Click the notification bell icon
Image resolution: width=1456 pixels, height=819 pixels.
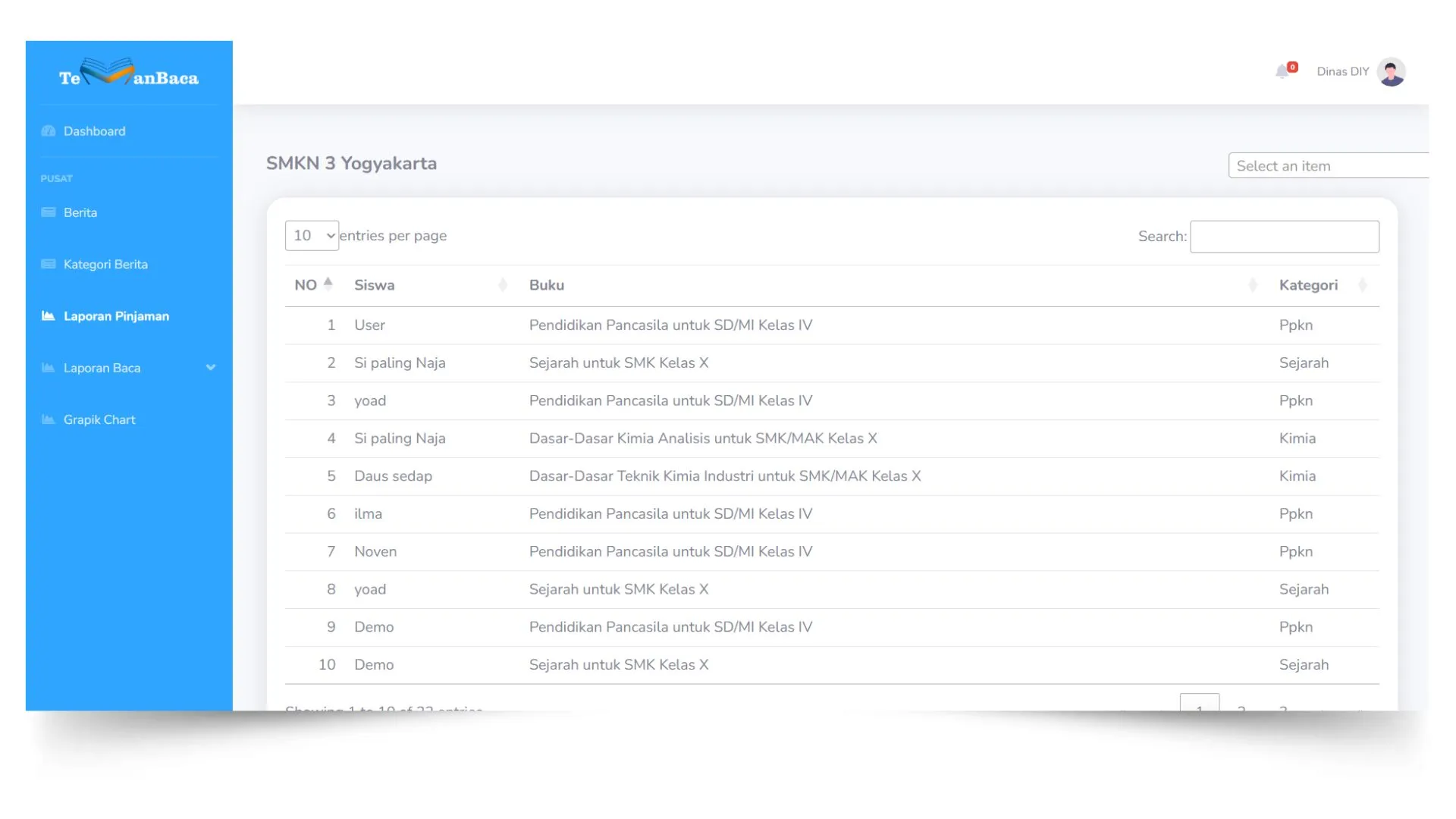pos(1282,71)
